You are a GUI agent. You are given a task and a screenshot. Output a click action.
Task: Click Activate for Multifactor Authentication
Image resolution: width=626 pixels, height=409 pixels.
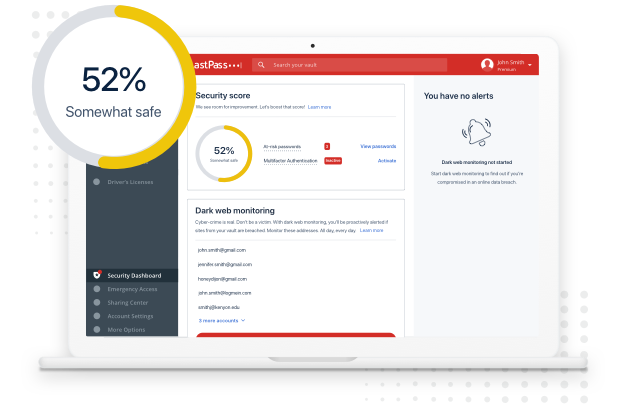(387, 160)
